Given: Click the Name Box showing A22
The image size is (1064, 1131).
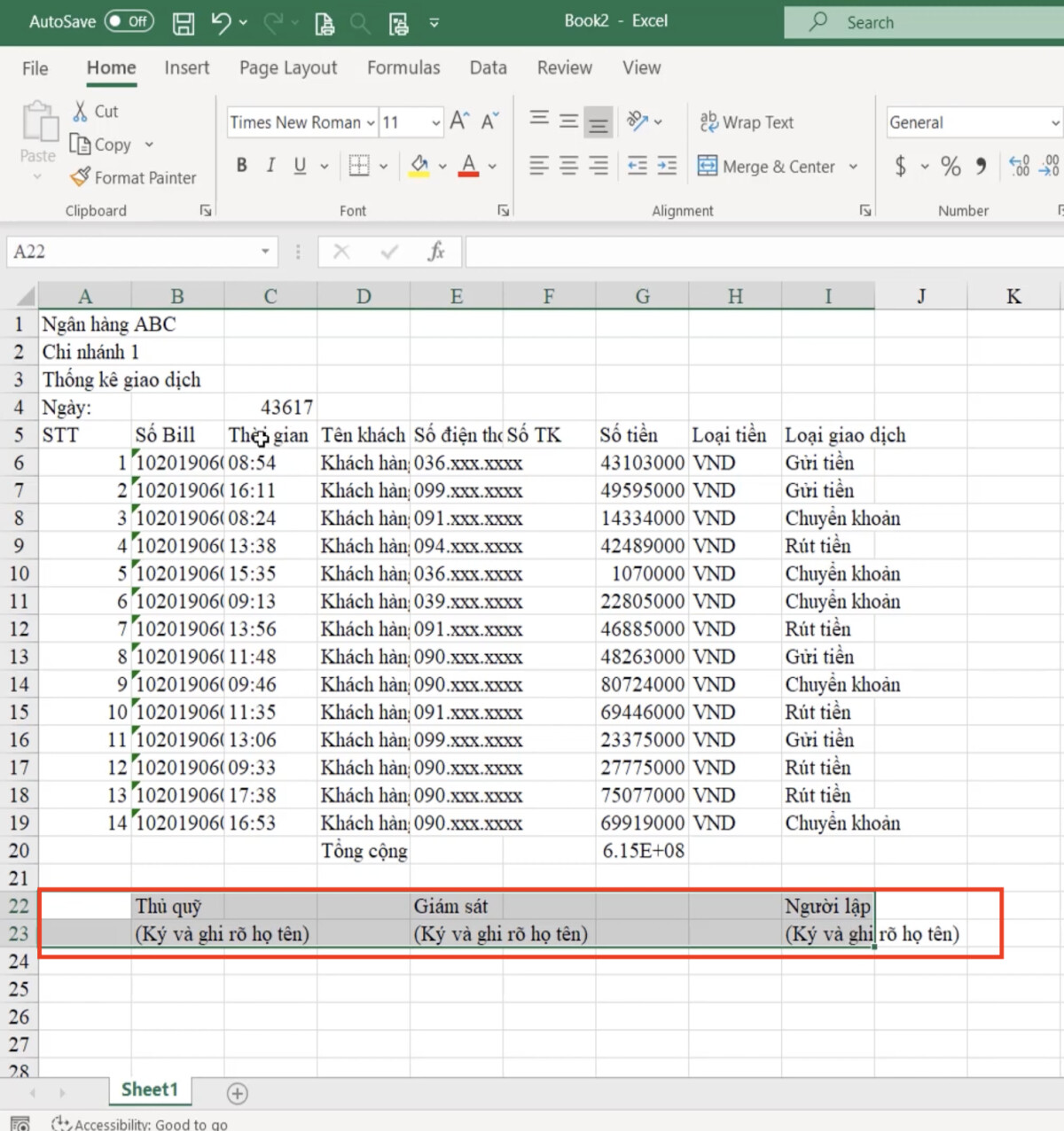Looking at the screenshot, I should pyautogui.click(x=133, y=252).
